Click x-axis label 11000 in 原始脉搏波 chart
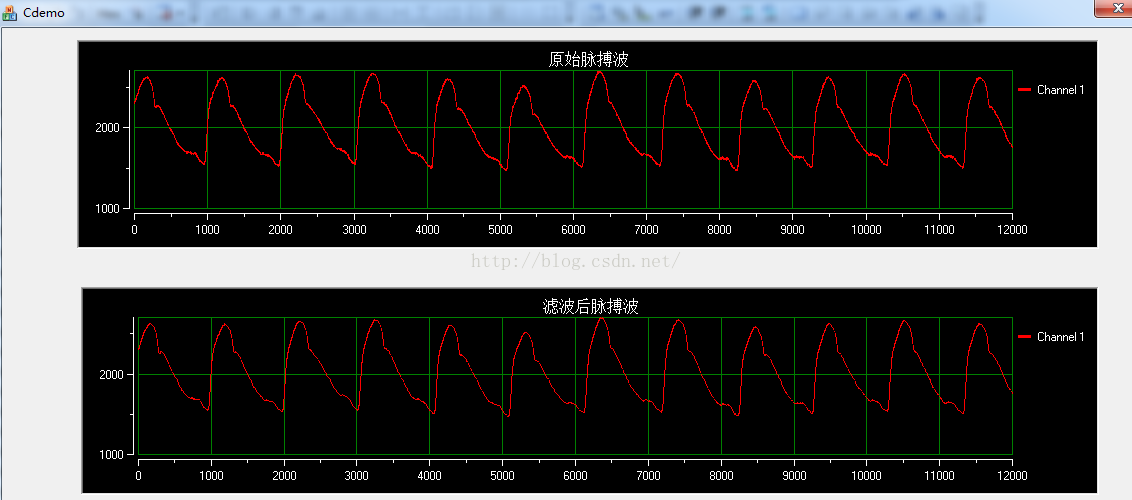The image size is (1132, 500). coord(939,229)
